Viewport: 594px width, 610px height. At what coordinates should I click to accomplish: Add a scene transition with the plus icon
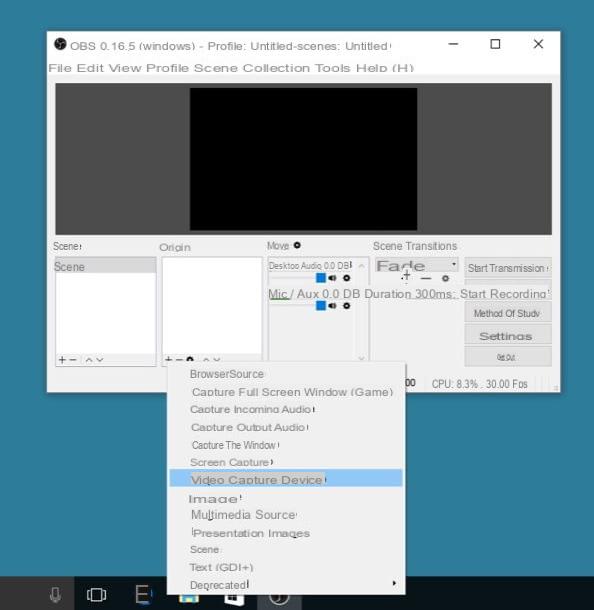click(406, 276)
